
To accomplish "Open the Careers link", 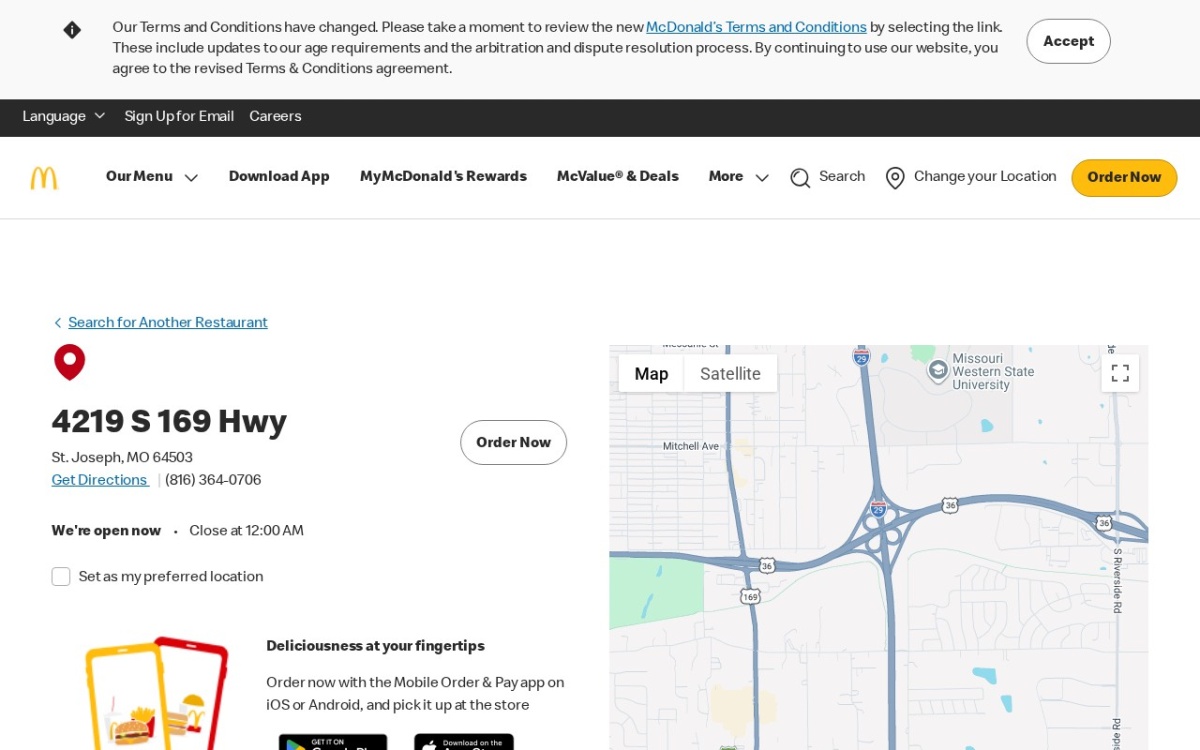I will coord(275,117).
